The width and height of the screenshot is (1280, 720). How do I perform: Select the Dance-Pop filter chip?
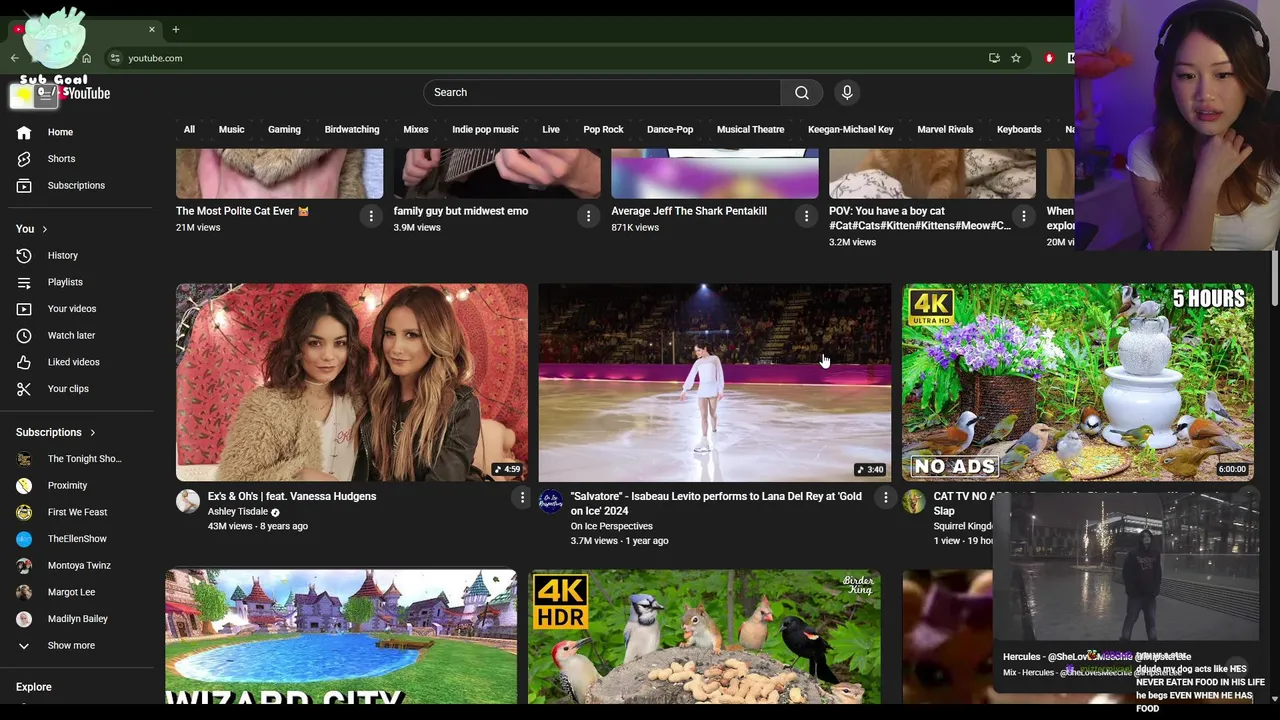point(670,129)
